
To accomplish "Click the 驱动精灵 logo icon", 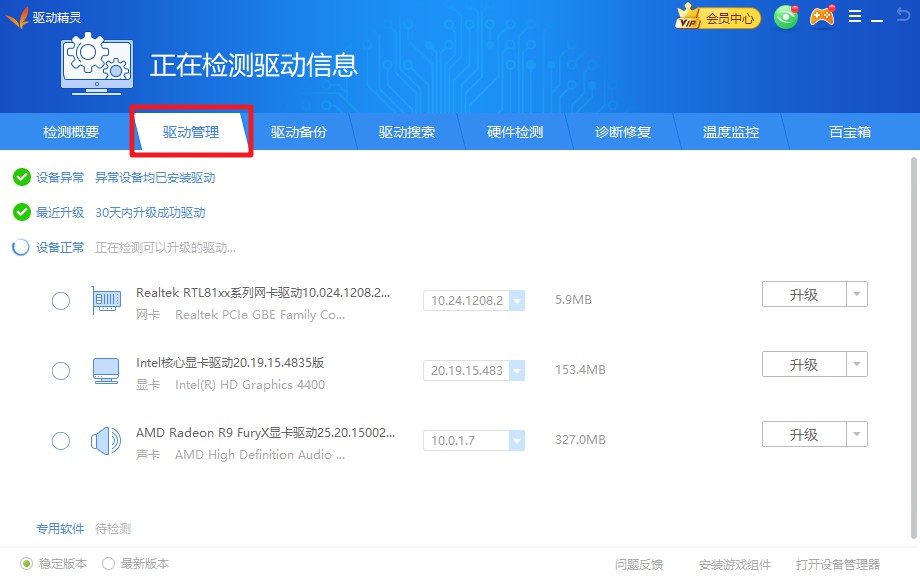I will coord(17,18).
